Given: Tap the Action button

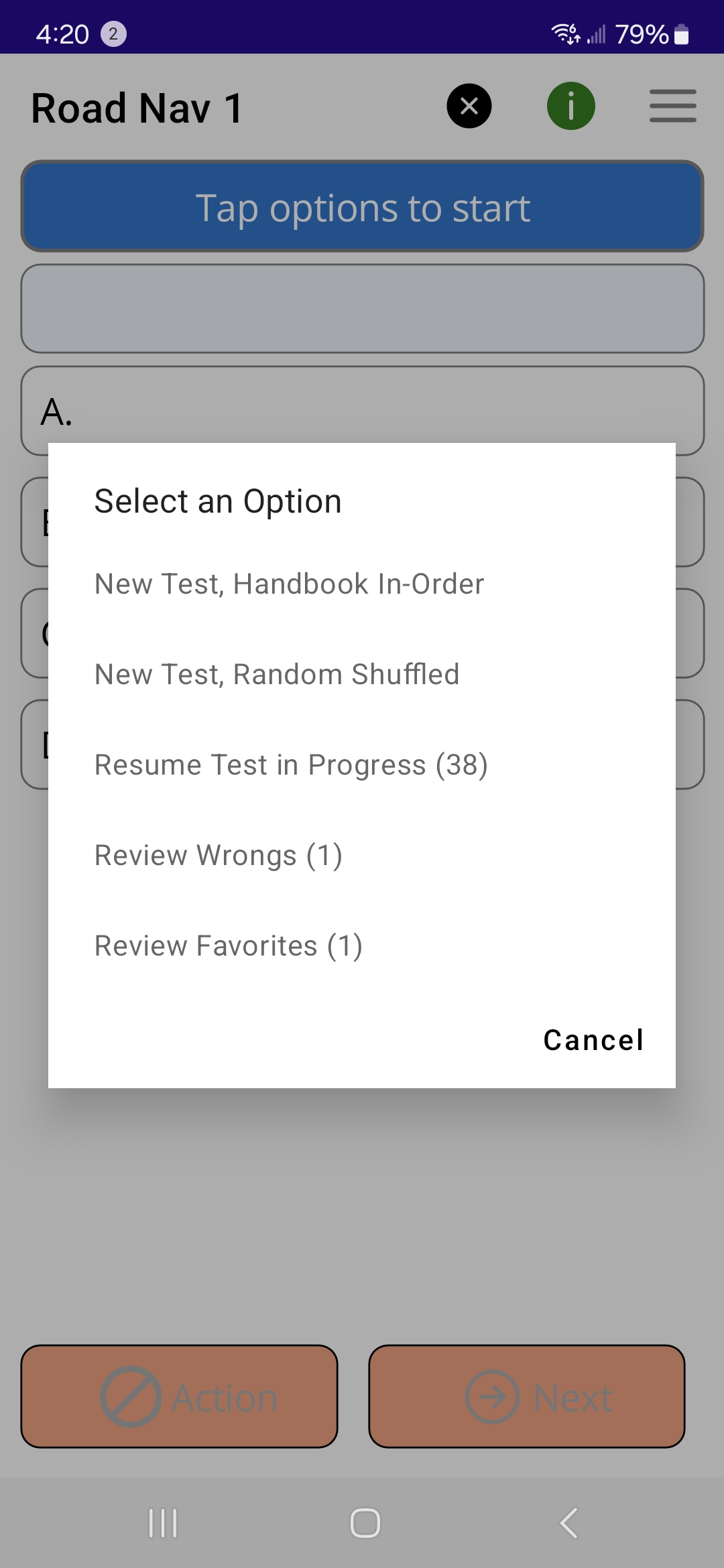Looking at the screenshot, I should [179, 1396].
